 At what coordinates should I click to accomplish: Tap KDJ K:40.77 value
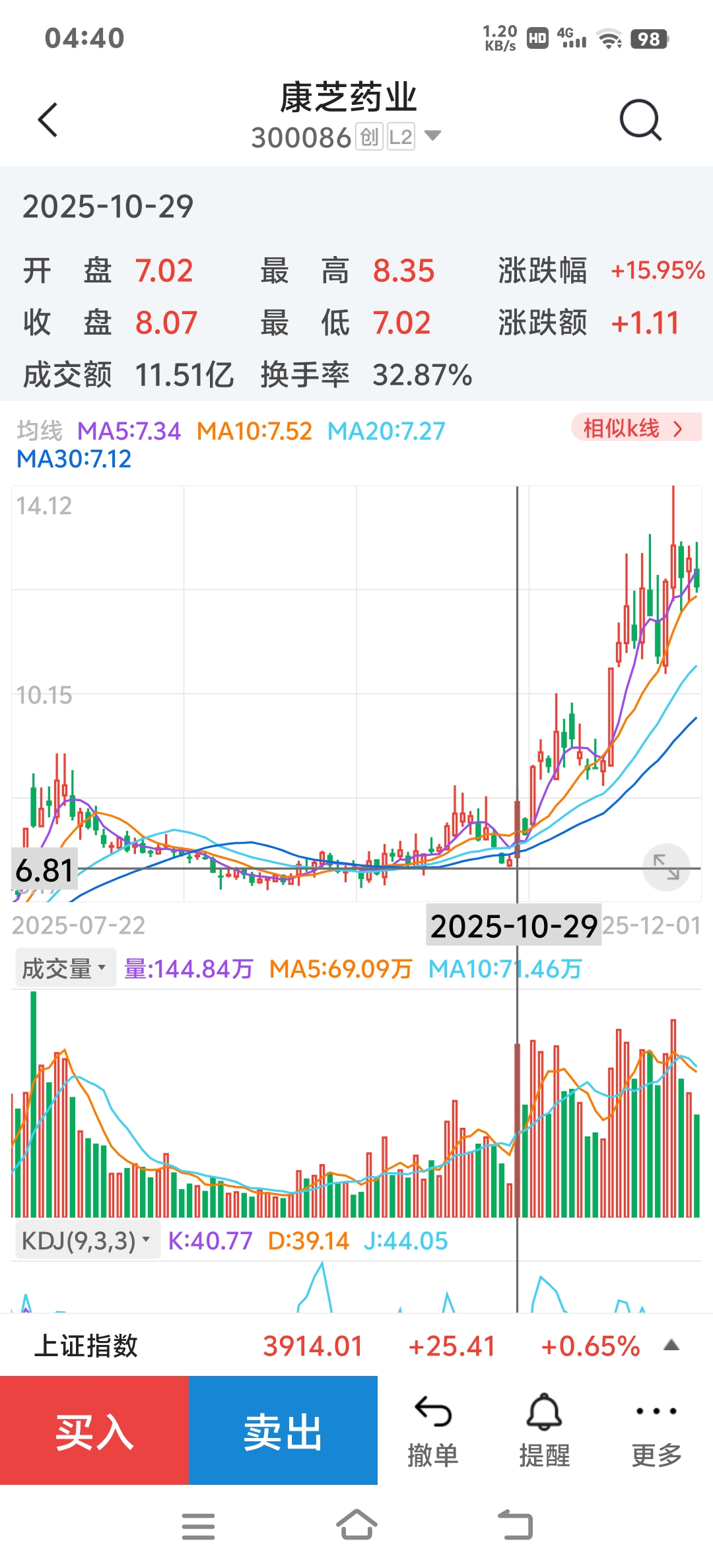[x=210, y=1241]
